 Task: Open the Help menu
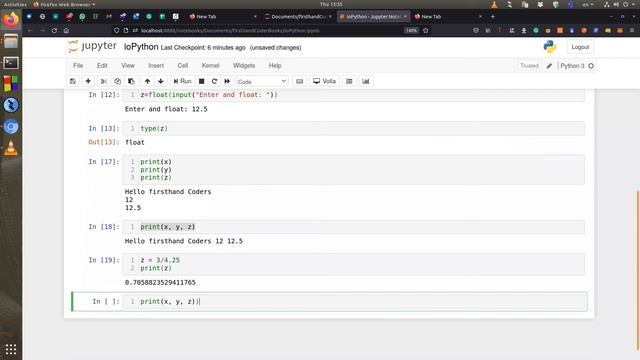coord(275,65)
